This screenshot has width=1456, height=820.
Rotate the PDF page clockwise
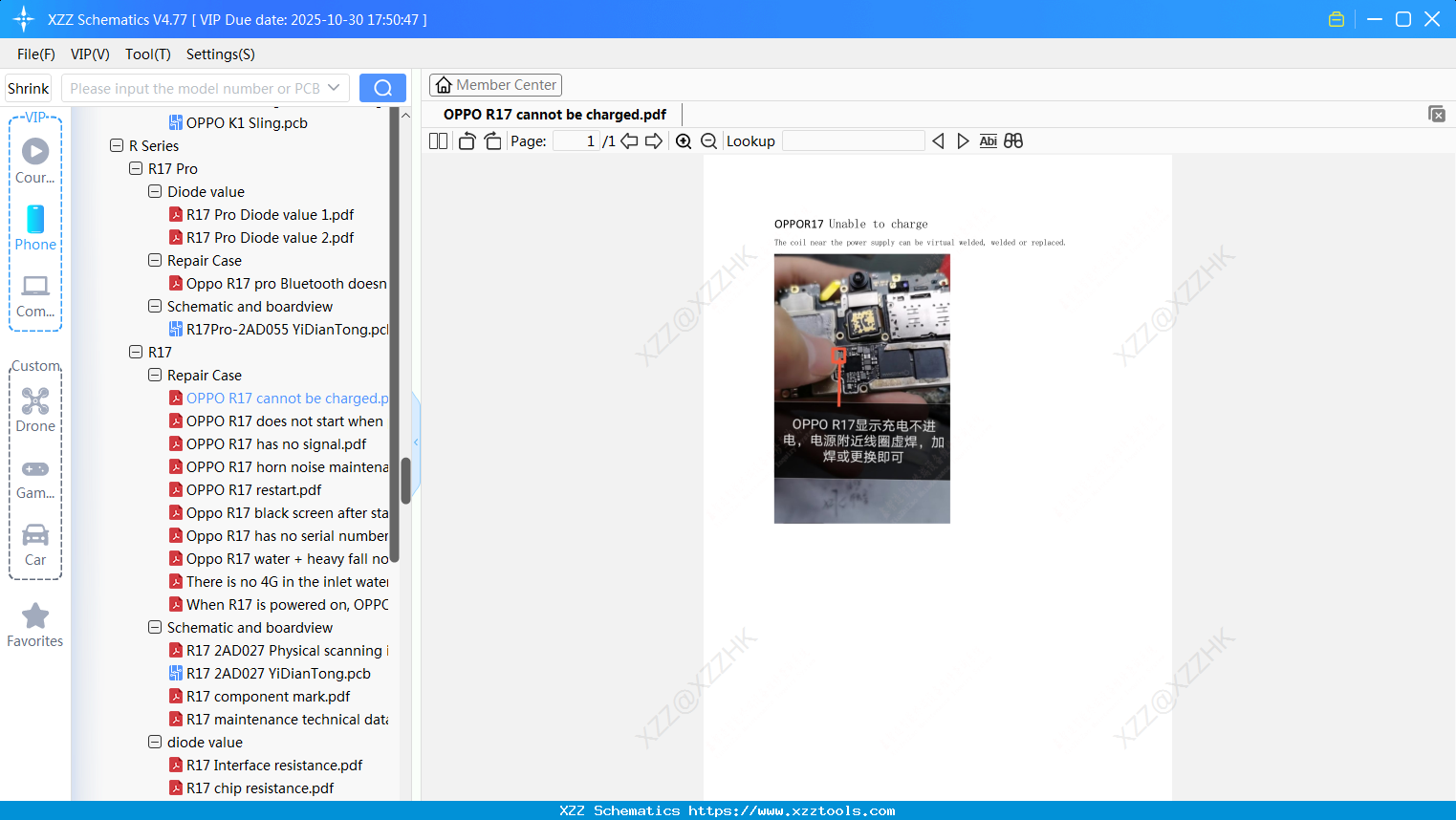click(492, 141)
